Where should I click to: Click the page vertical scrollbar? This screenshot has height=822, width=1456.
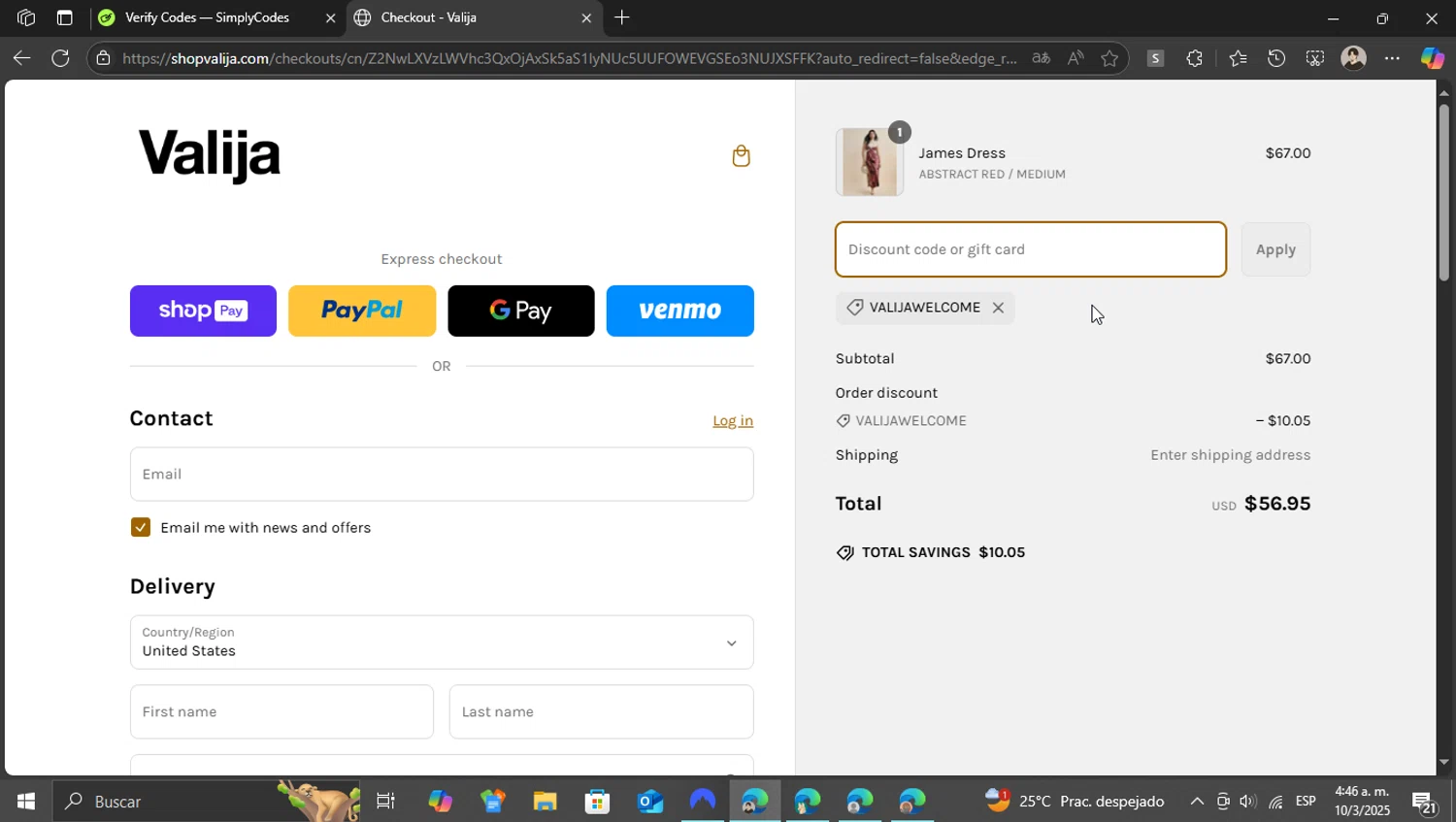point(1444,194)
